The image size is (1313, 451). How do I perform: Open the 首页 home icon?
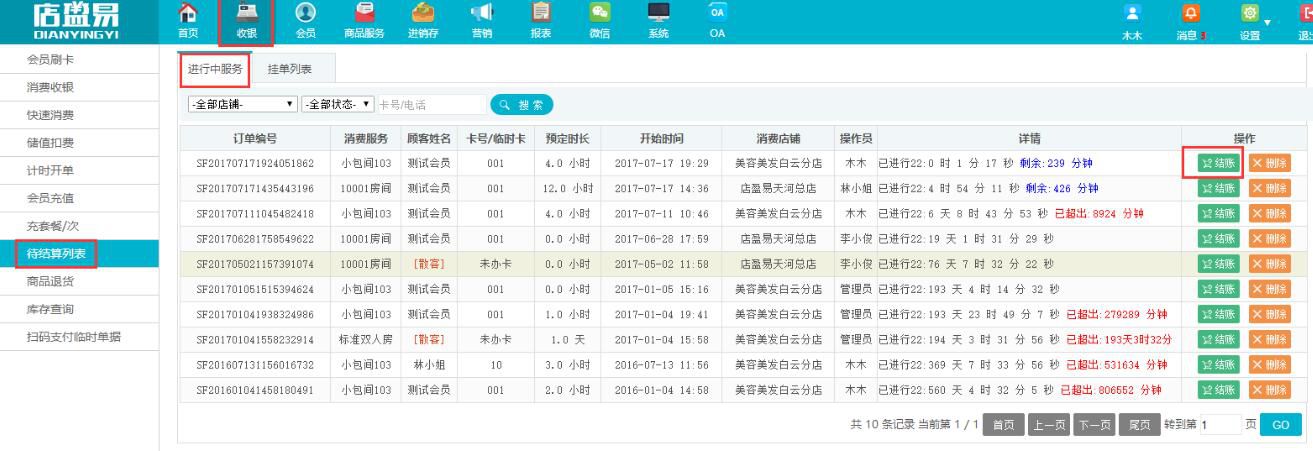[187, 14]
